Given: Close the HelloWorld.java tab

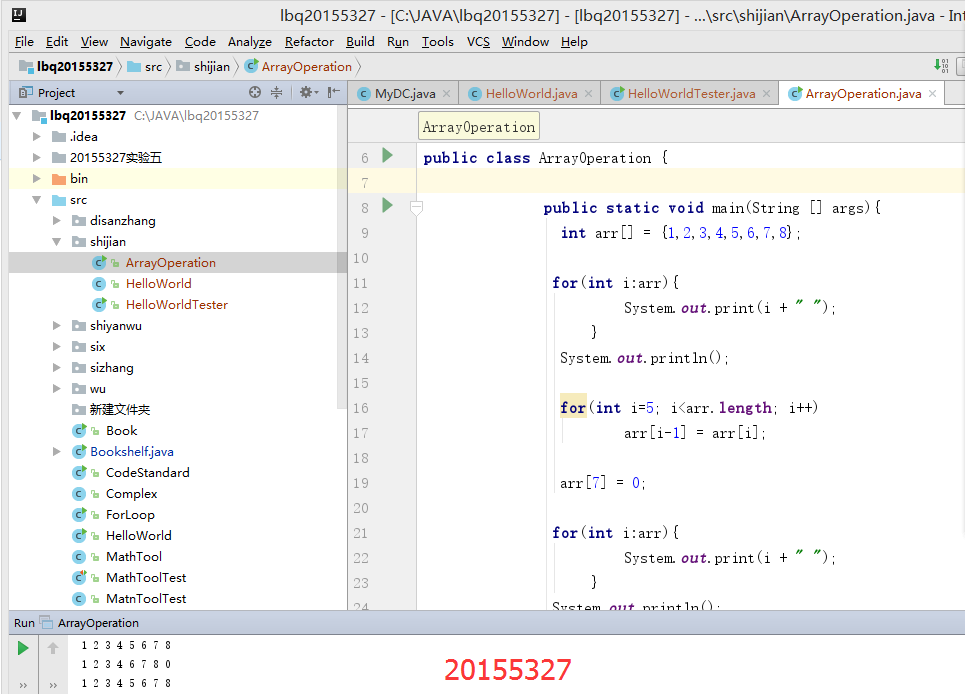Looking at the screenshot, I should coord(588,94).
